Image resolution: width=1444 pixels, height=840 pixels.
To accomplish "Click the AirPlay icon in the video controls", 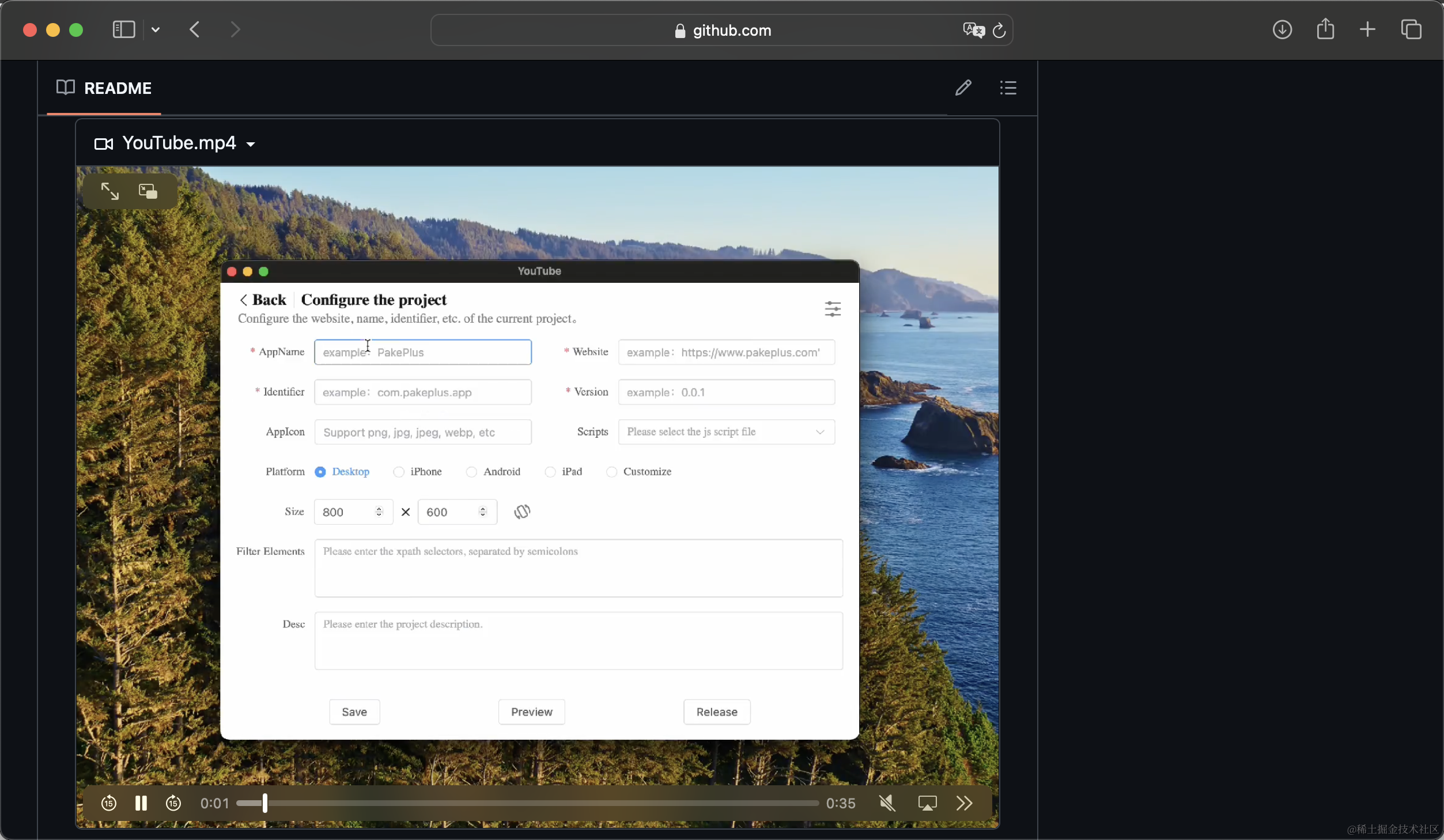I will pyautogui.click(x=927, y=803).
